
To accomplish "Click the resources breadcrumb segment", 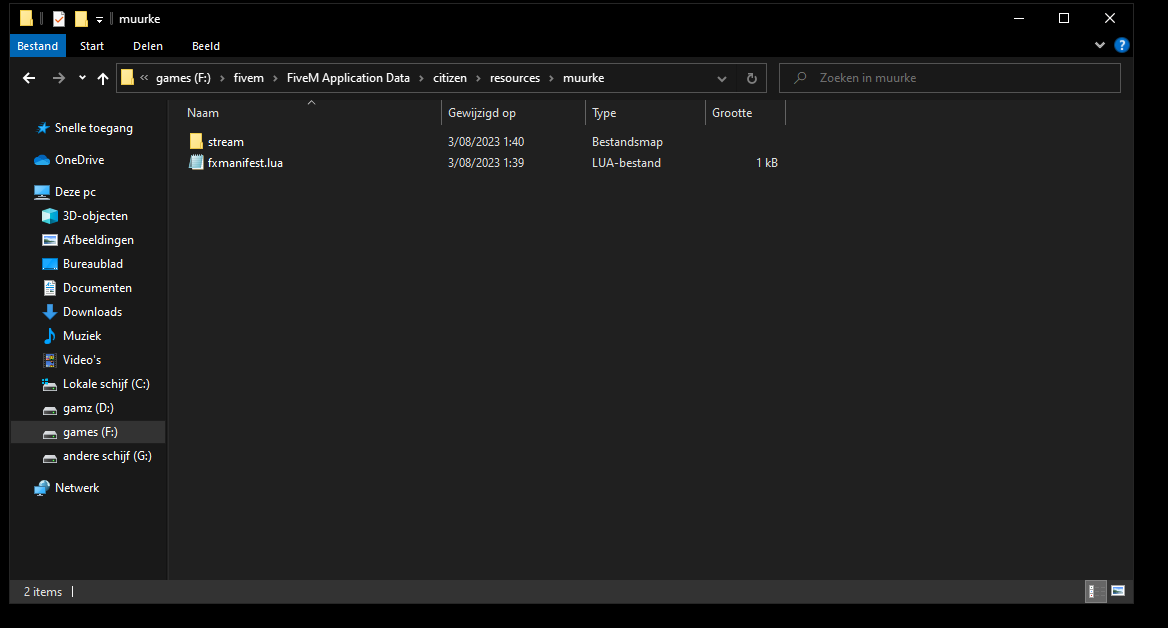I will pos(515,78).
